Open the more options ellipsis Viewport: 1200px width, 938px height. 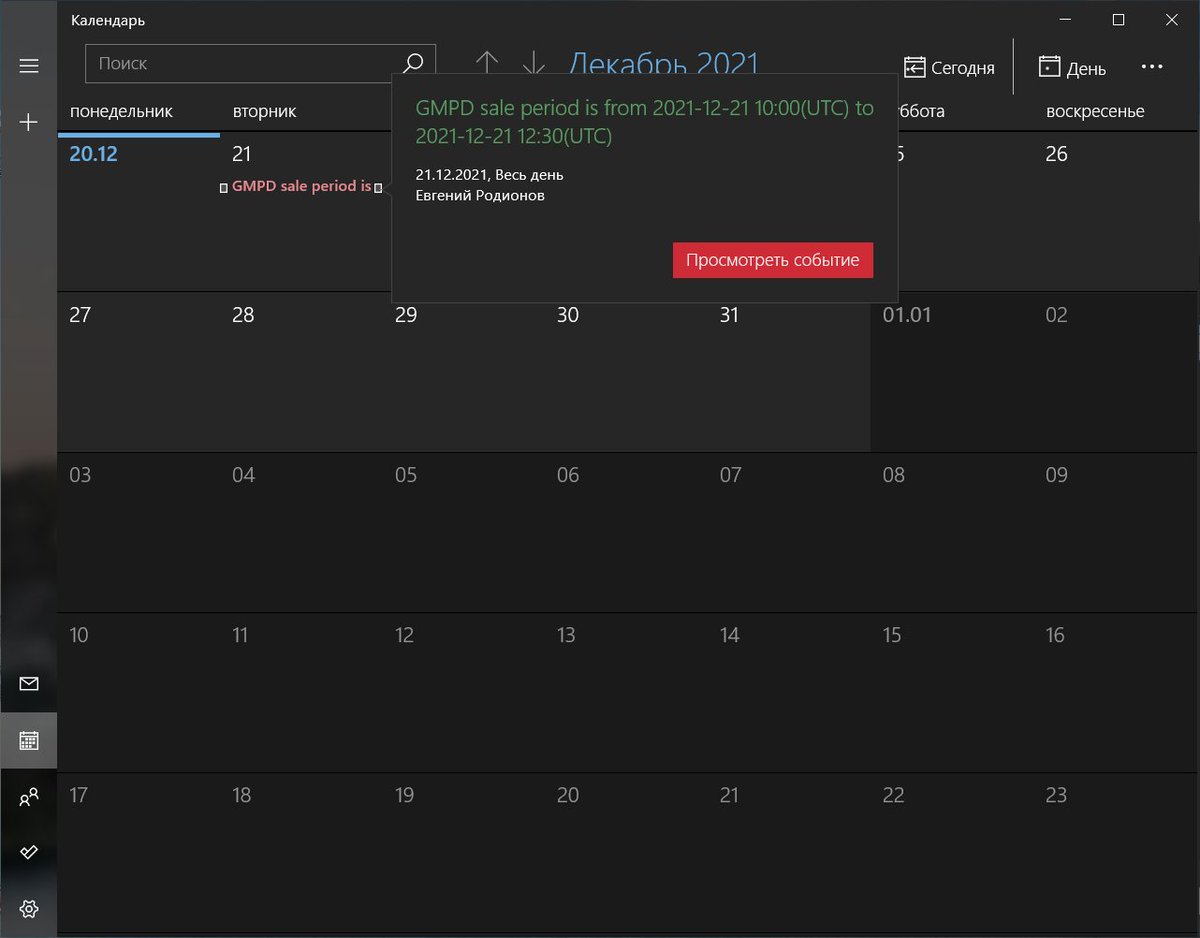[x=1152, y=67]
